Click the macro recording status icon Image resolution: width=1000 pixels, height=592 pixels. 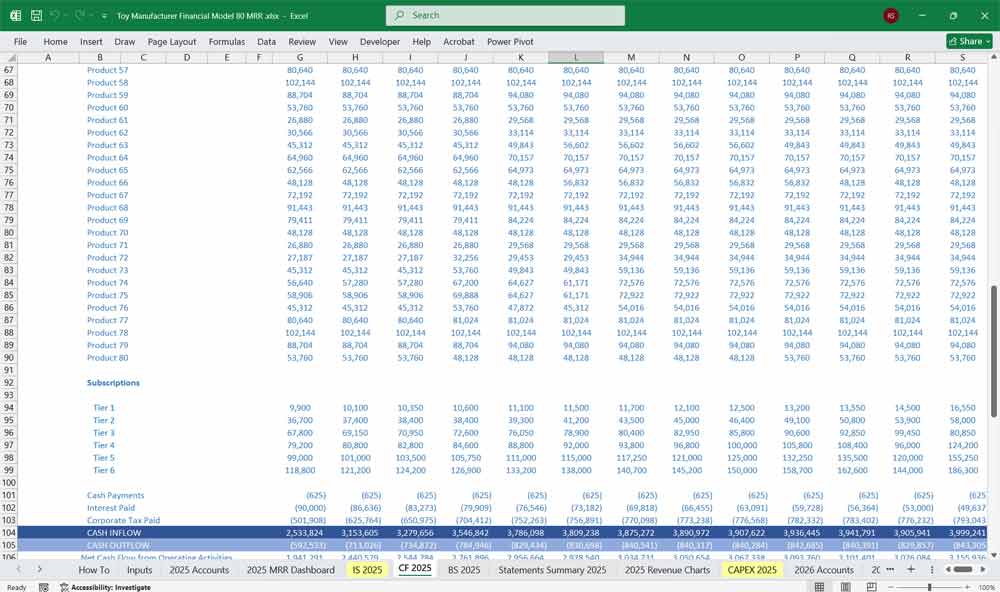(43, 587)
